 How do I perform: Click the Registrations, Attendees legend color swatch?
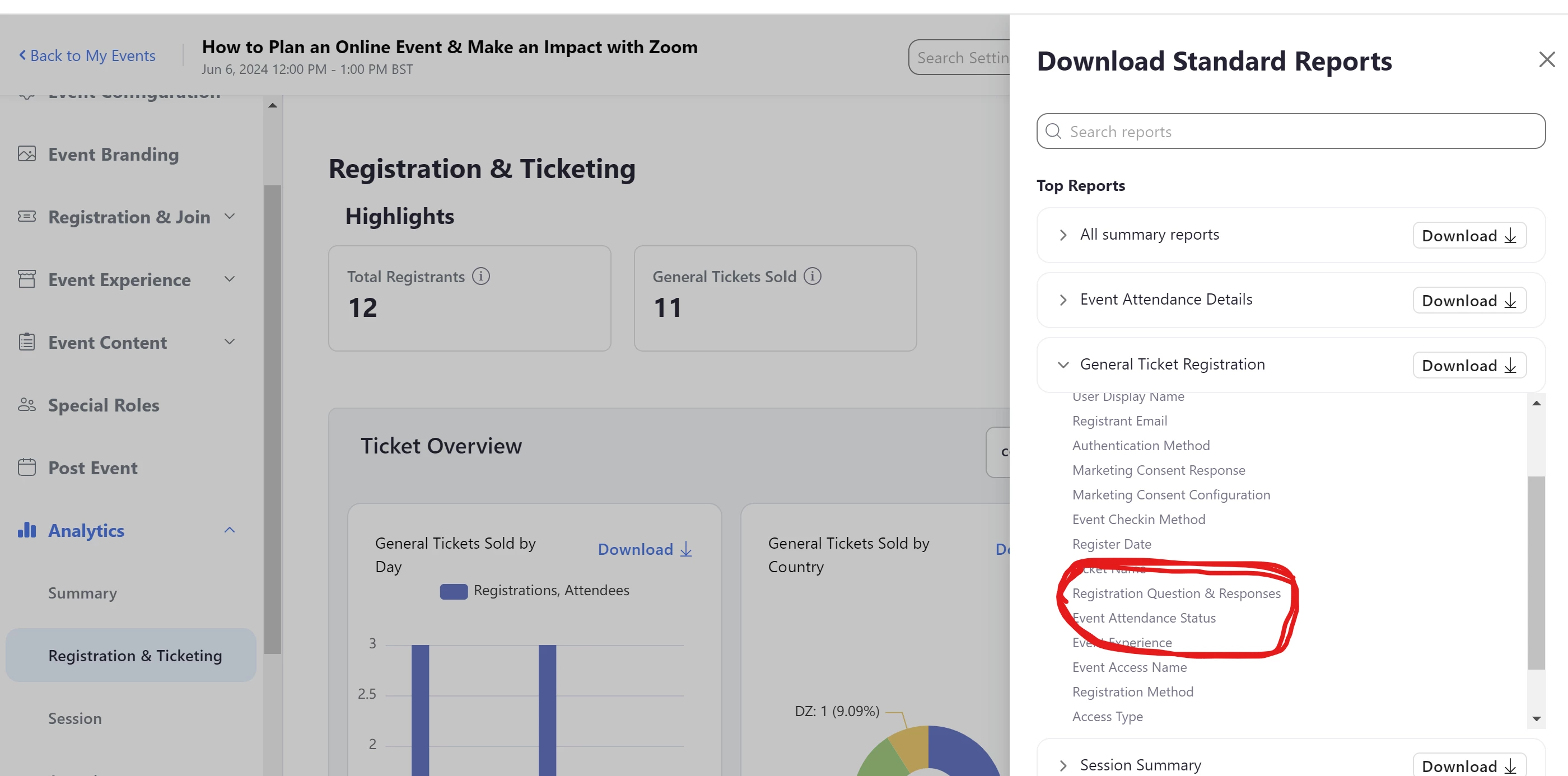454,592
